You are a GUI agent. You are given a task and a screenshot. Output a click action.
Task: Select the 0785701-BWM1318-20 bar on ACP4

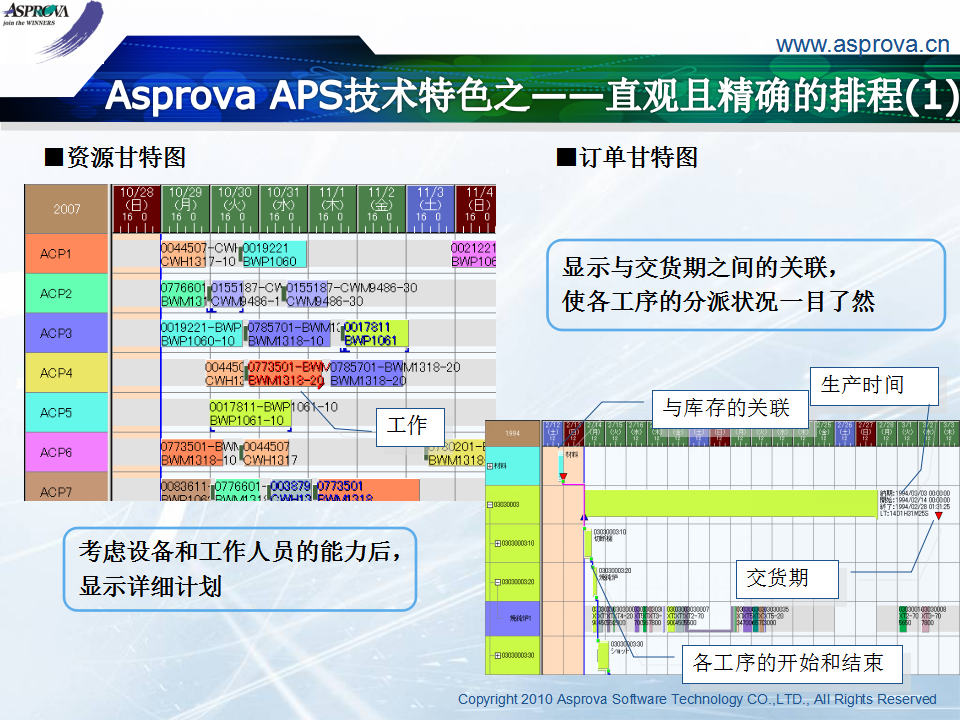pos(367,374)
